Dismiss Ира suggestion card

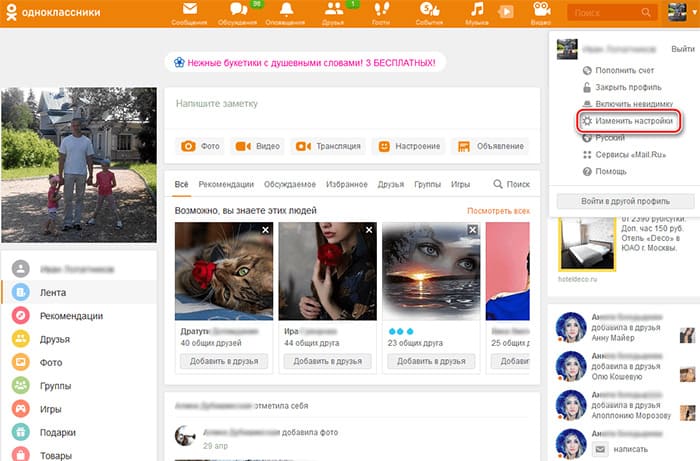click(369, 230)
